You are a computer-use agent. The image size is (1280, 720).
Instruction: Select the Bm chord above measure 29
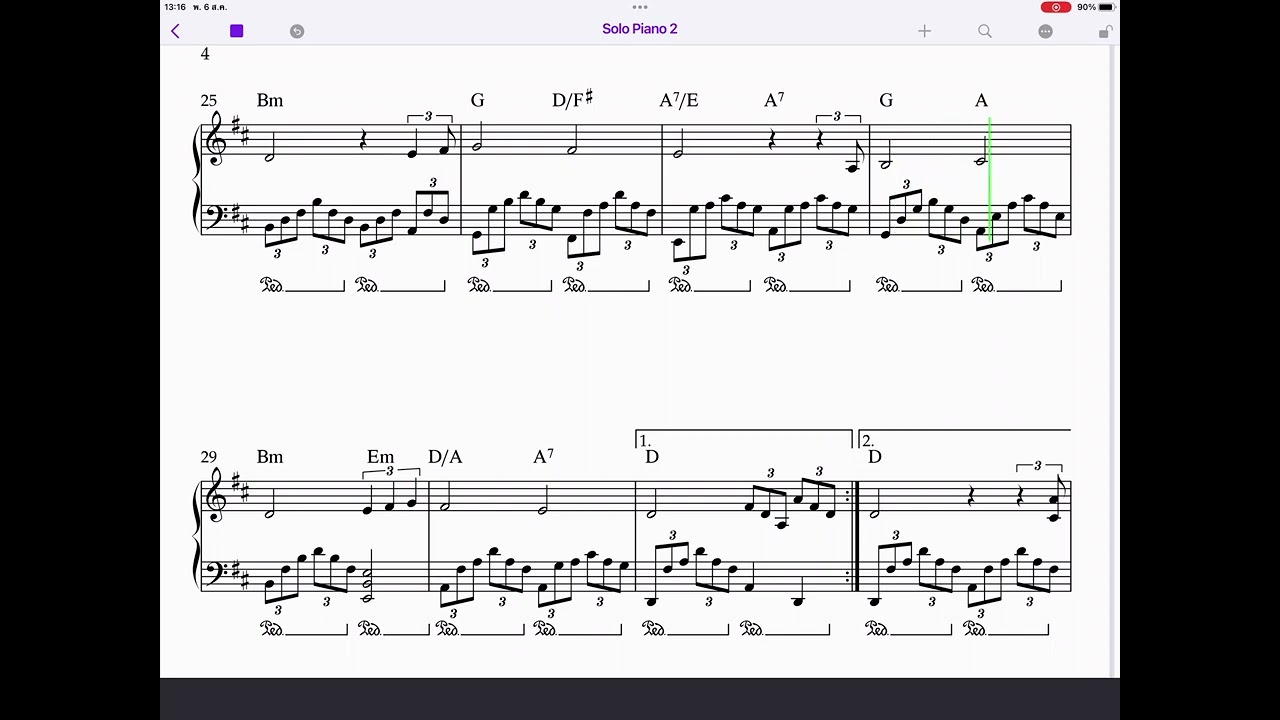click(270, 456)
